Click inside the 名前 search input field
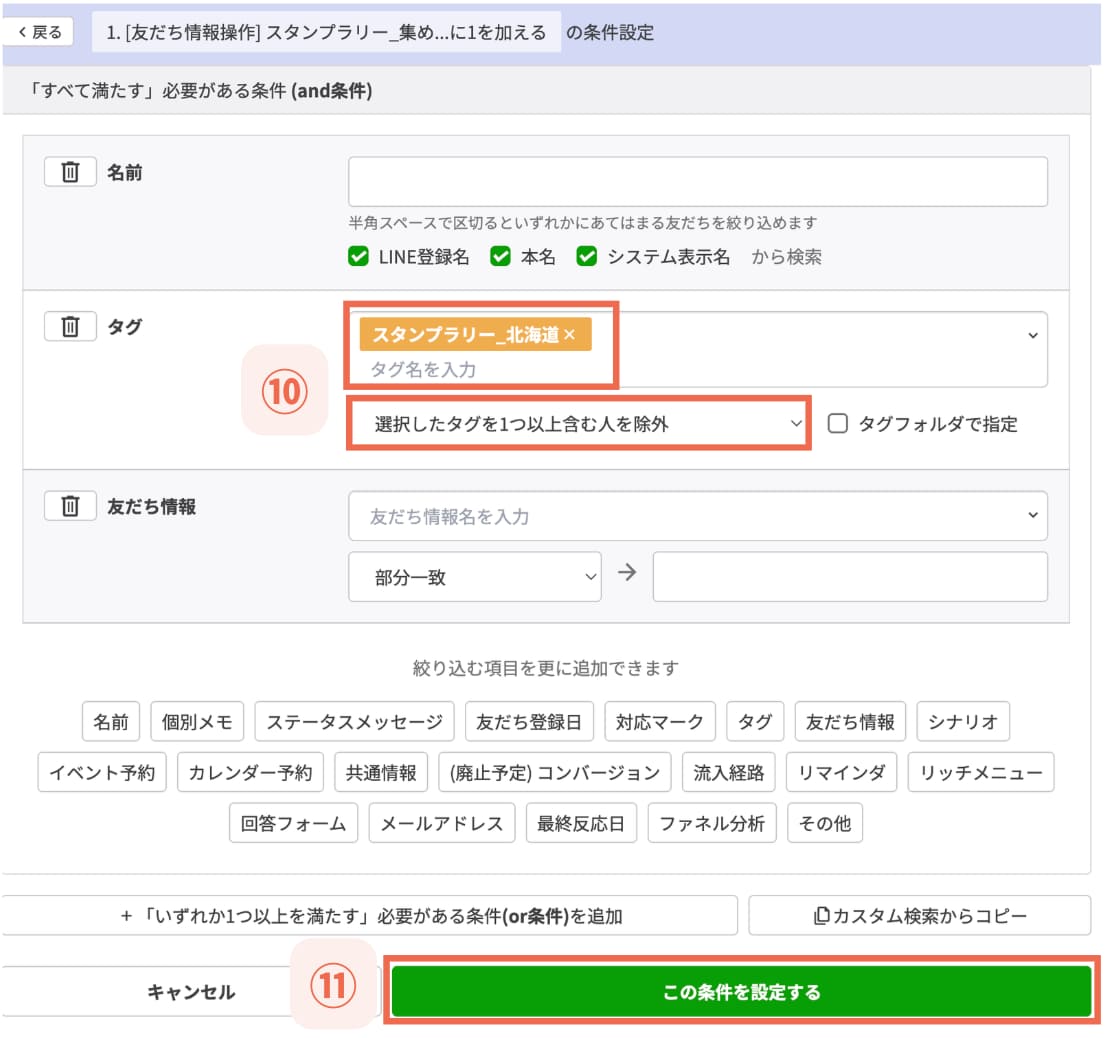The image size is (1116, 1038). 697,181
